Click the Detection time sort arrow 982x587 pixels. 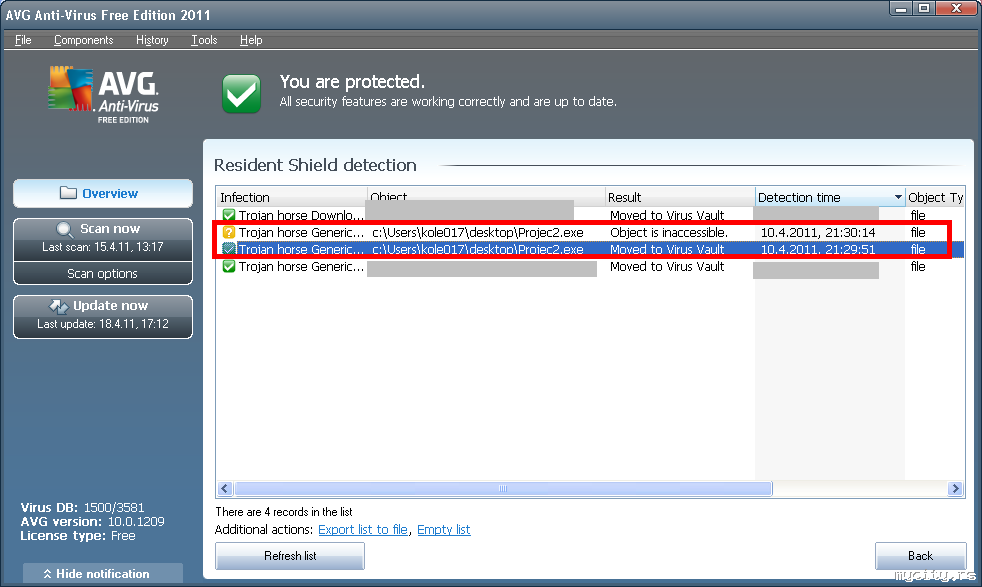(x=898, y=197)
